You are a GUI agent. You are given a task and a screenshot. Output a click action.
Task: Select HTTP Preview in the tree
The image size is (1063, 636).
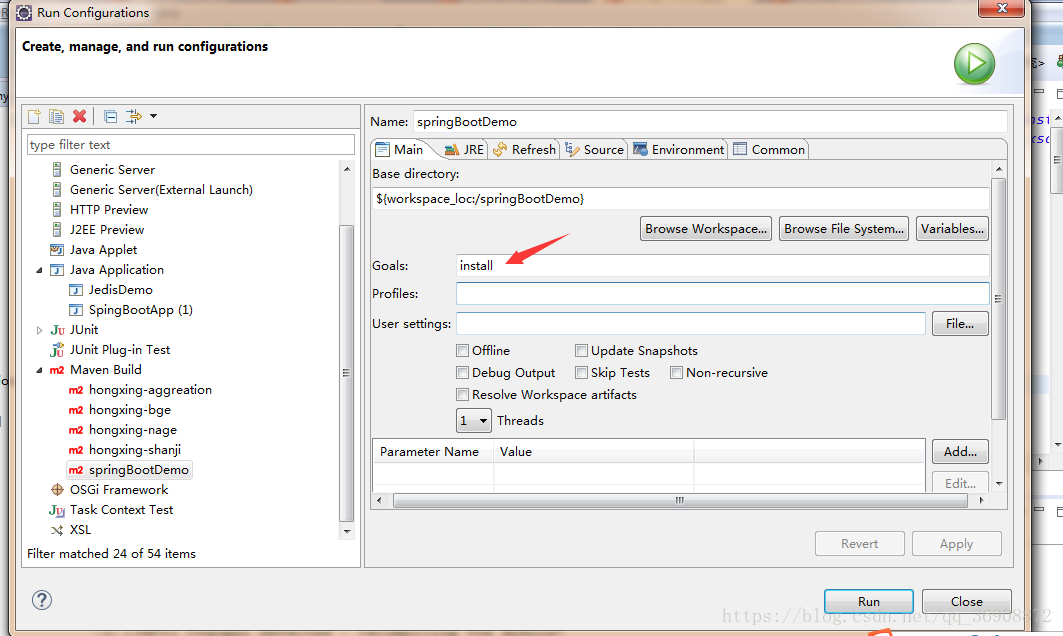point(108,210)
